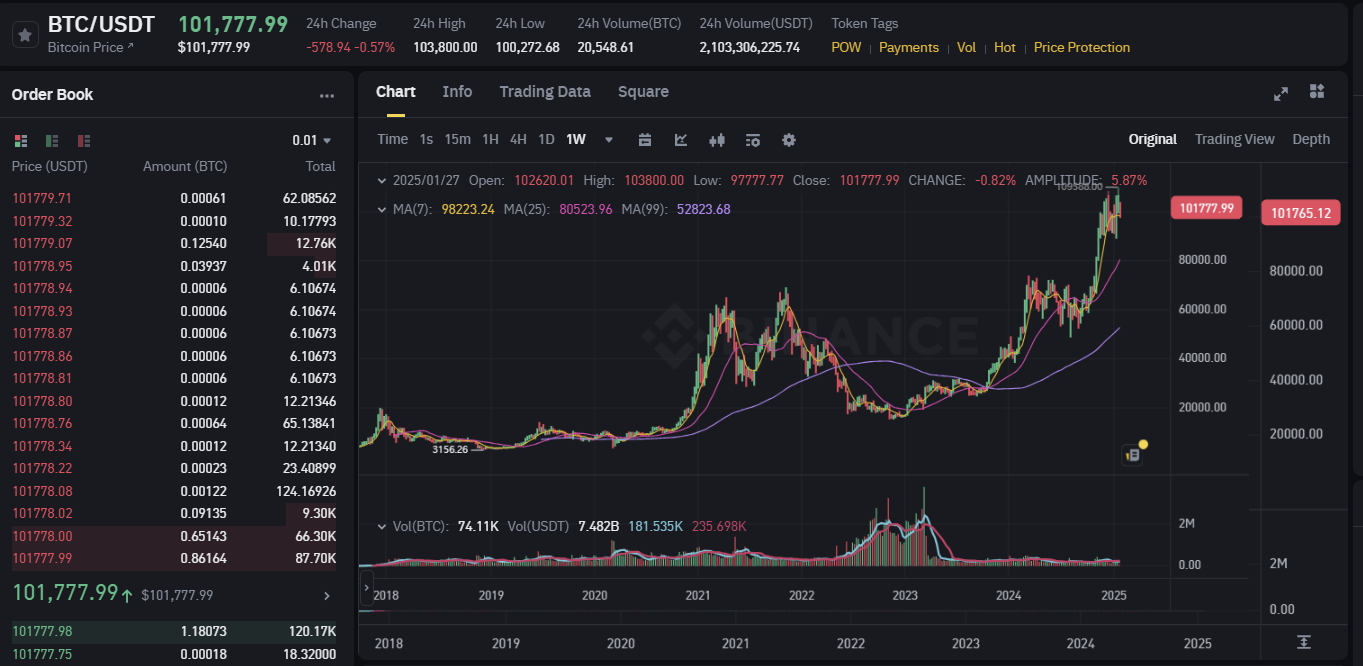Switch to the Info tab

[457, 92]
